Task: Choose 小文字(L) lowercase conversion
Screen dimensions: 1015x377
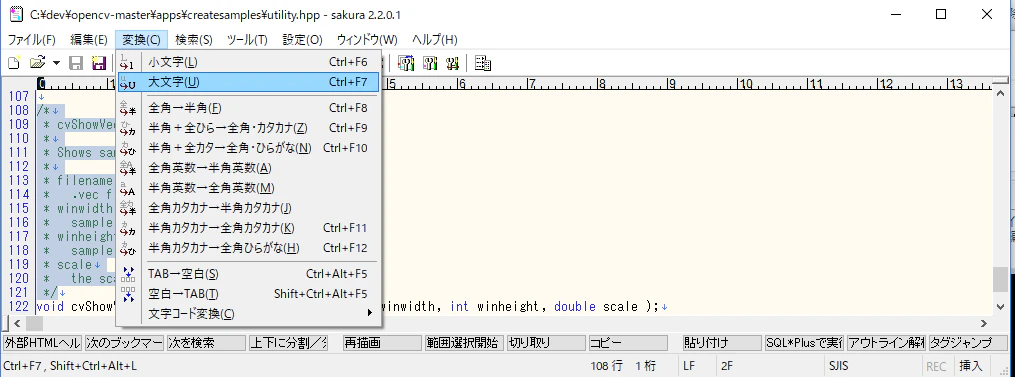Action: (x=249, y=62)
